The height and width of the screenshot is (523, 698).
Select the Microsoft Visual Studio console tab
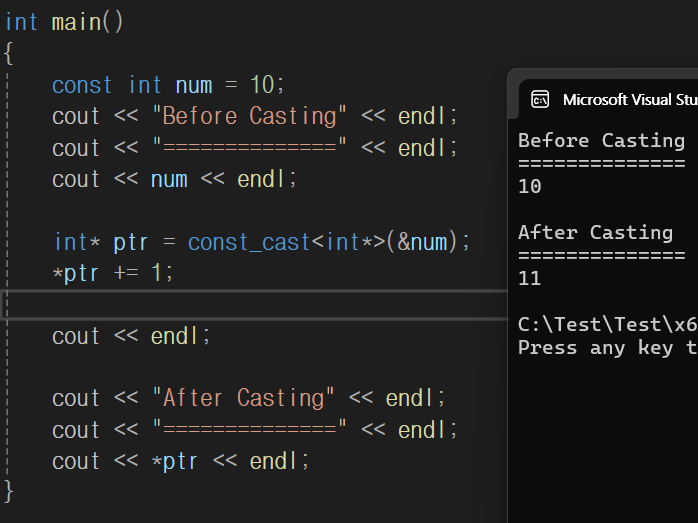[609, 99]
